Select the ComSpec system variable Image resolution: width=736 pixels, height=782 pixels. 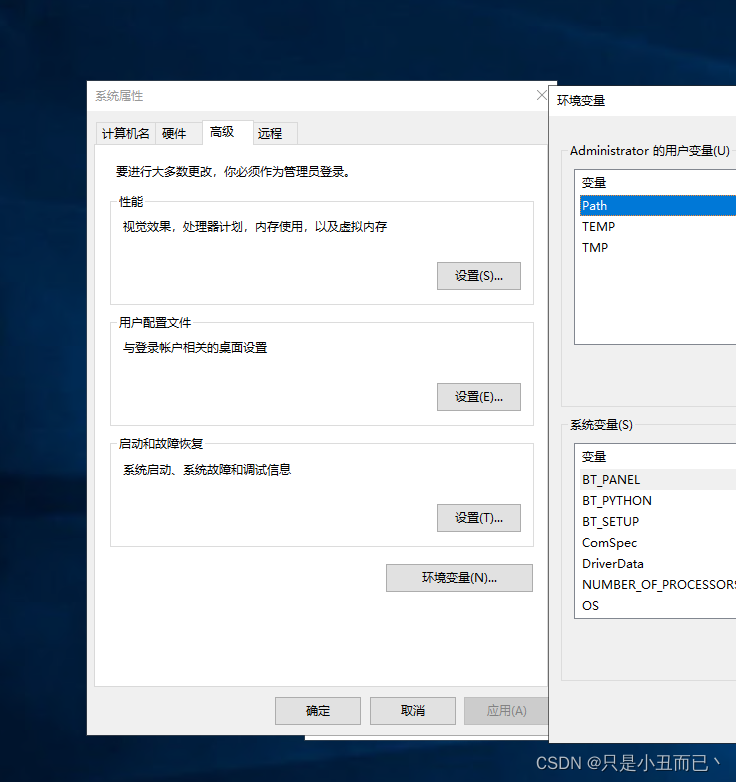pyautogui.click(x=658, y=543)
